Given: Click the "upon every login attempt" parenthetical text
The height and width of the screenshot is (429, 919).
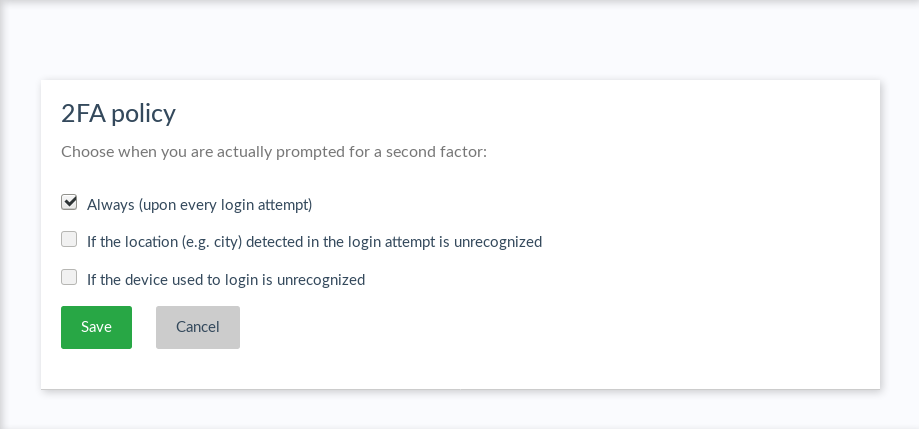Looking at the screenshot, I should pos(224,205).
